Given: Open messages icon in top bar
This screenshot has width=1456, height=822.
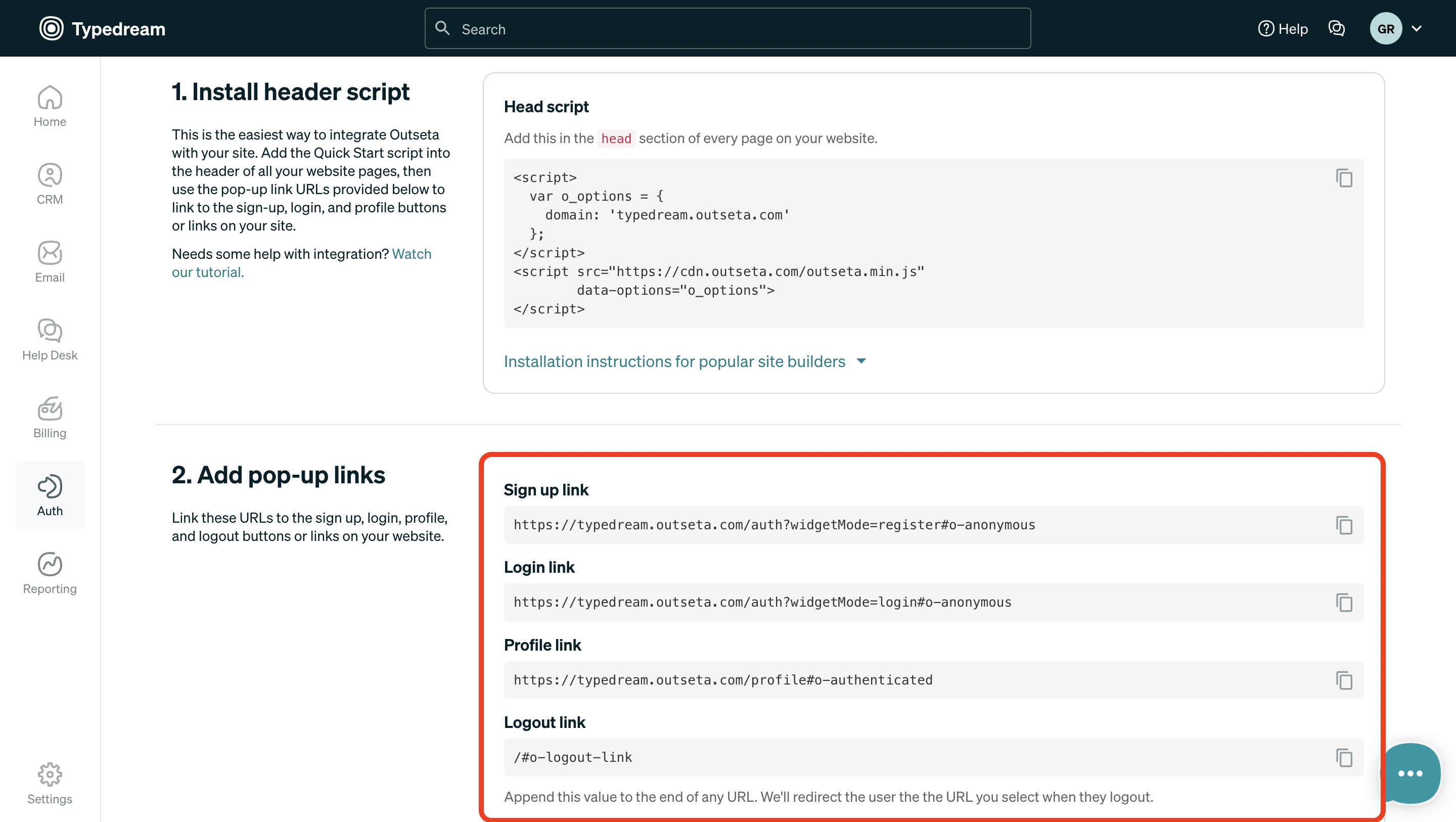Looking at the screenshot, I should (x=1336, y=28).
